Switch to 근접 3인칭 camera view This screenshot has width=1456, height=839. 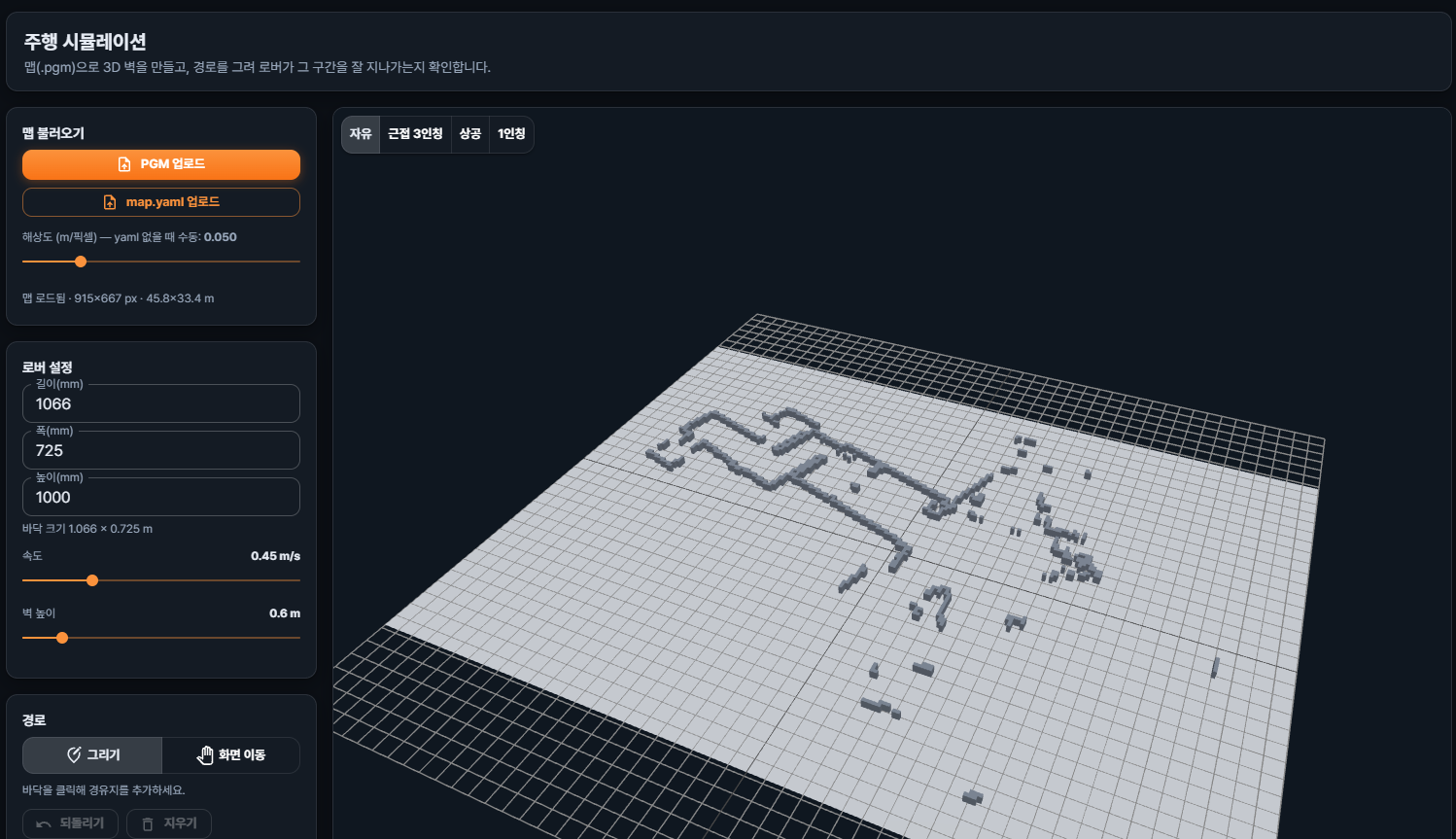415,134
